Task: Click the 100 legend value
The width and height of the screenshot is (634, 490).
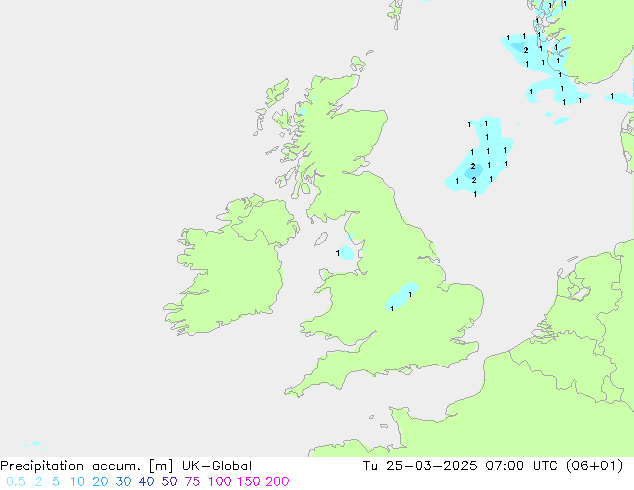Action: (x=220, y=482)
